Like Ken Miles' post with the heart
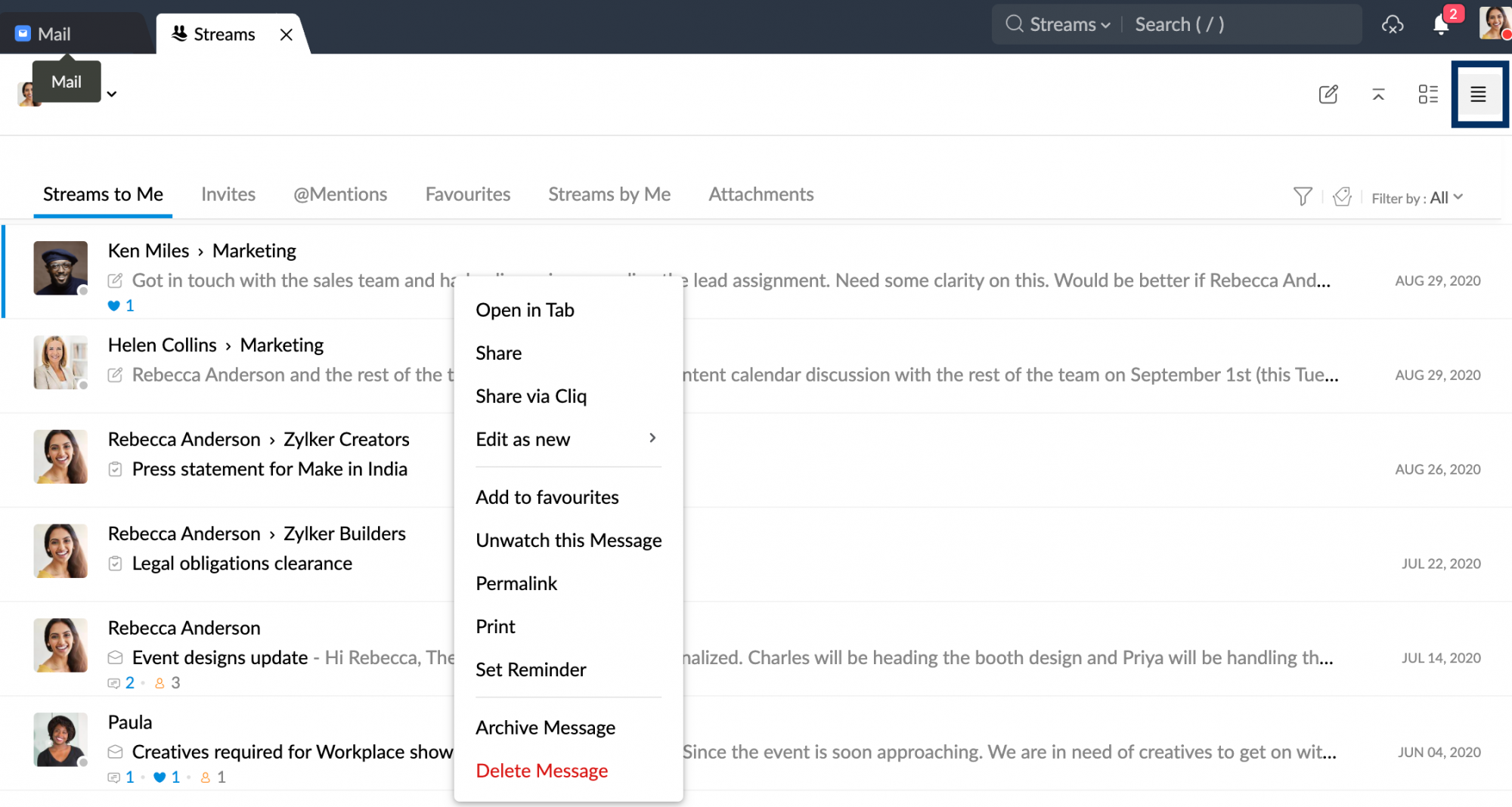 [x=114, y=306]
